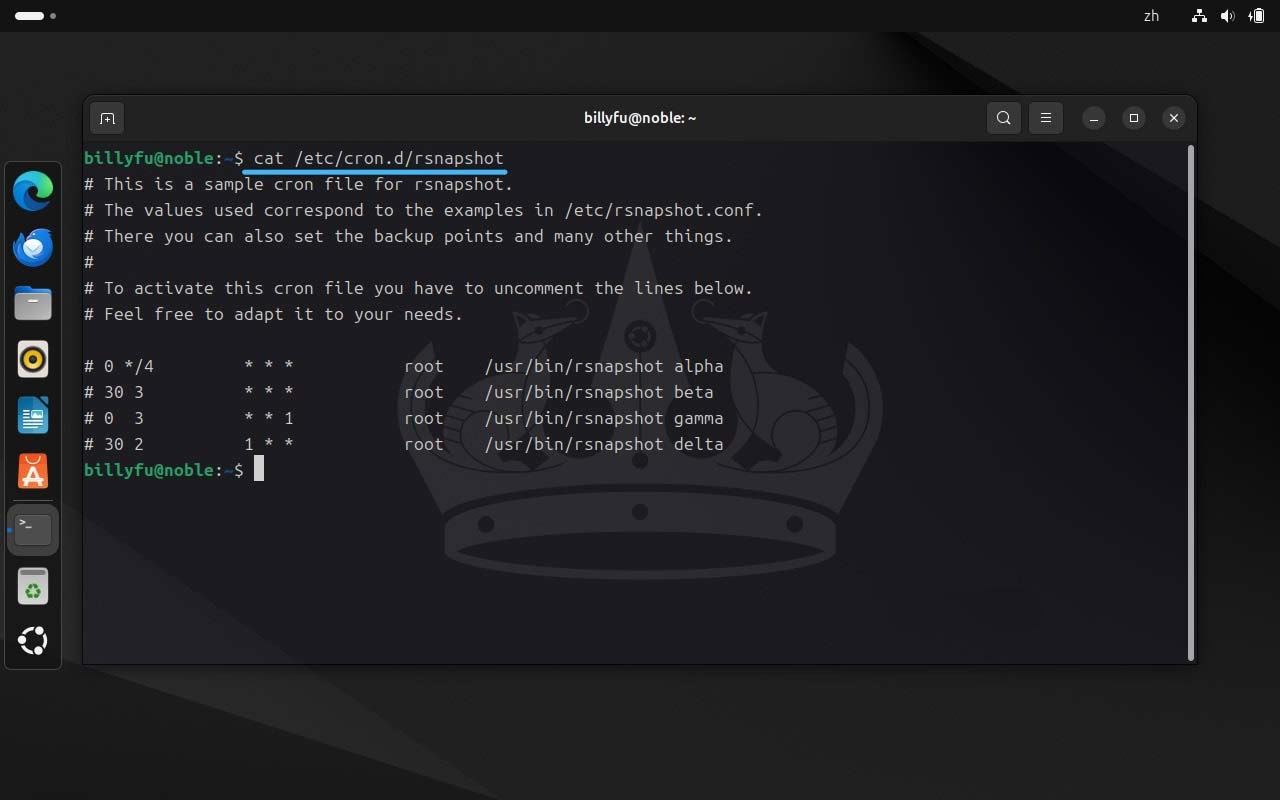The height and width of the screenshot is (800, 1280).
Task: Select the Terminal icon in the dock
Action: coord(33,529)
